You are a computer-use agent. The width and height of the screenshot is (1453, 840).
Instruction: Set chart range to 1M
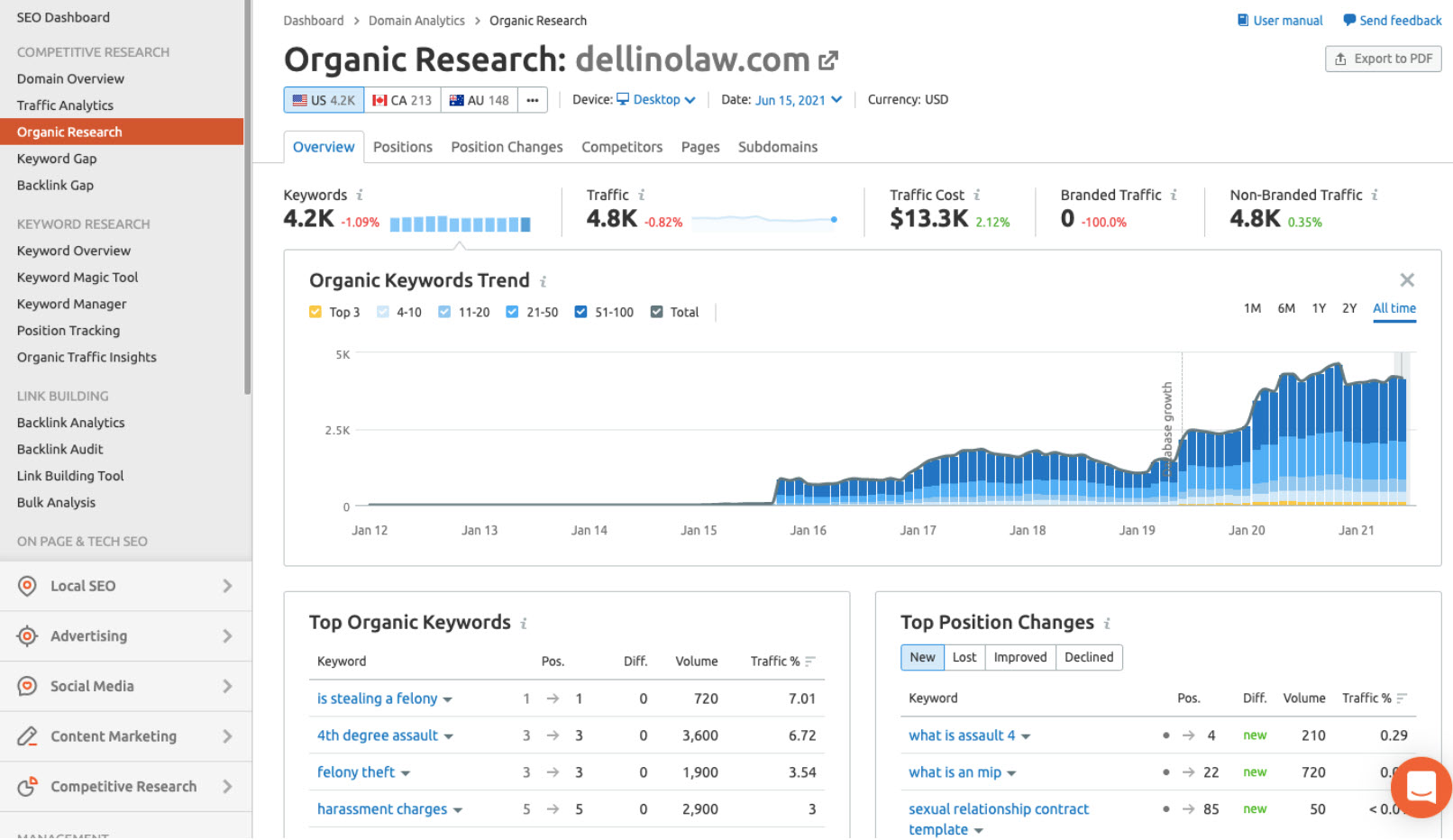(1252, 308)
